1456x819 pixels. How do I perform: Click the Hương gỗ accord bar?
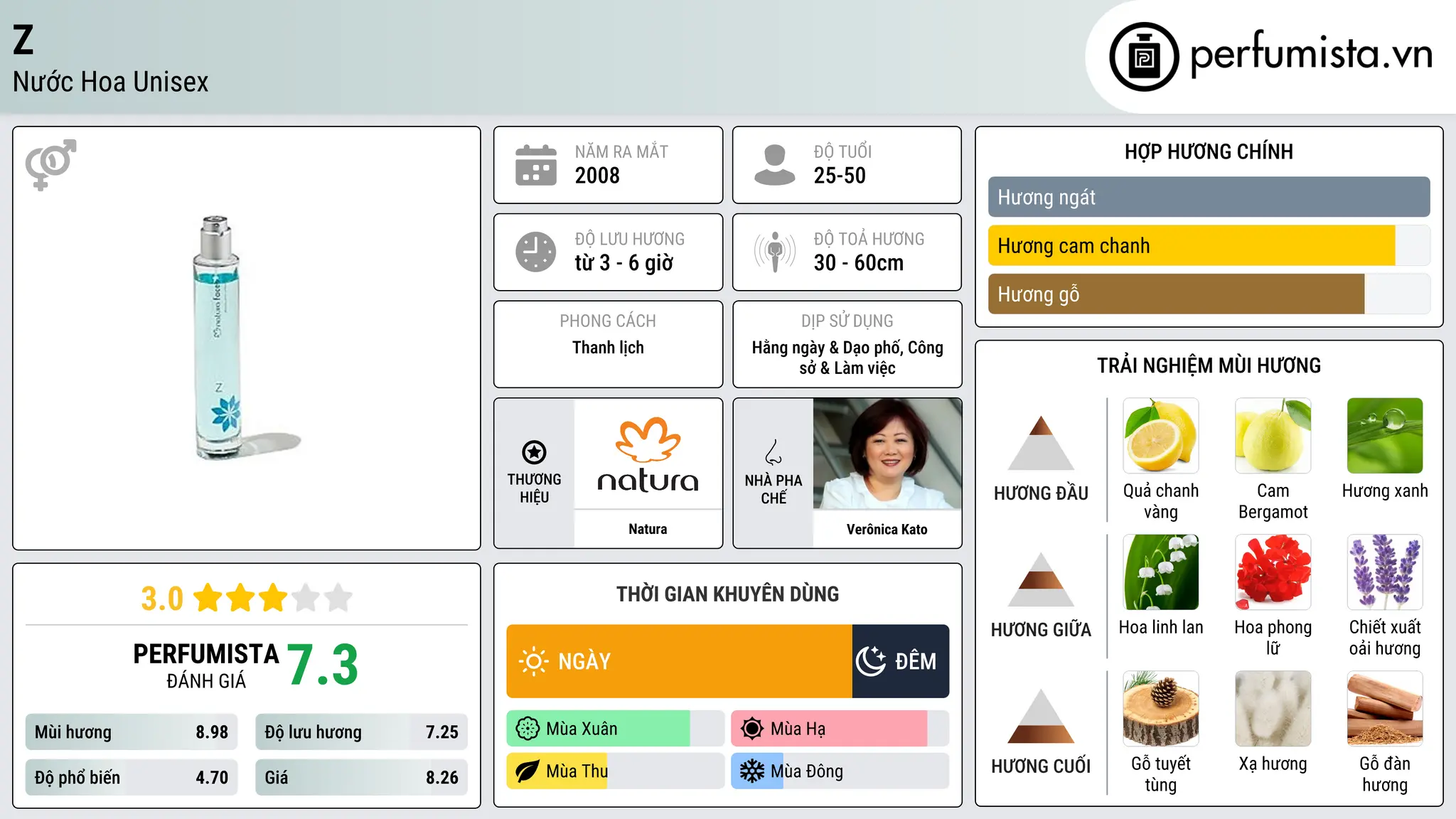(1209, 294)
